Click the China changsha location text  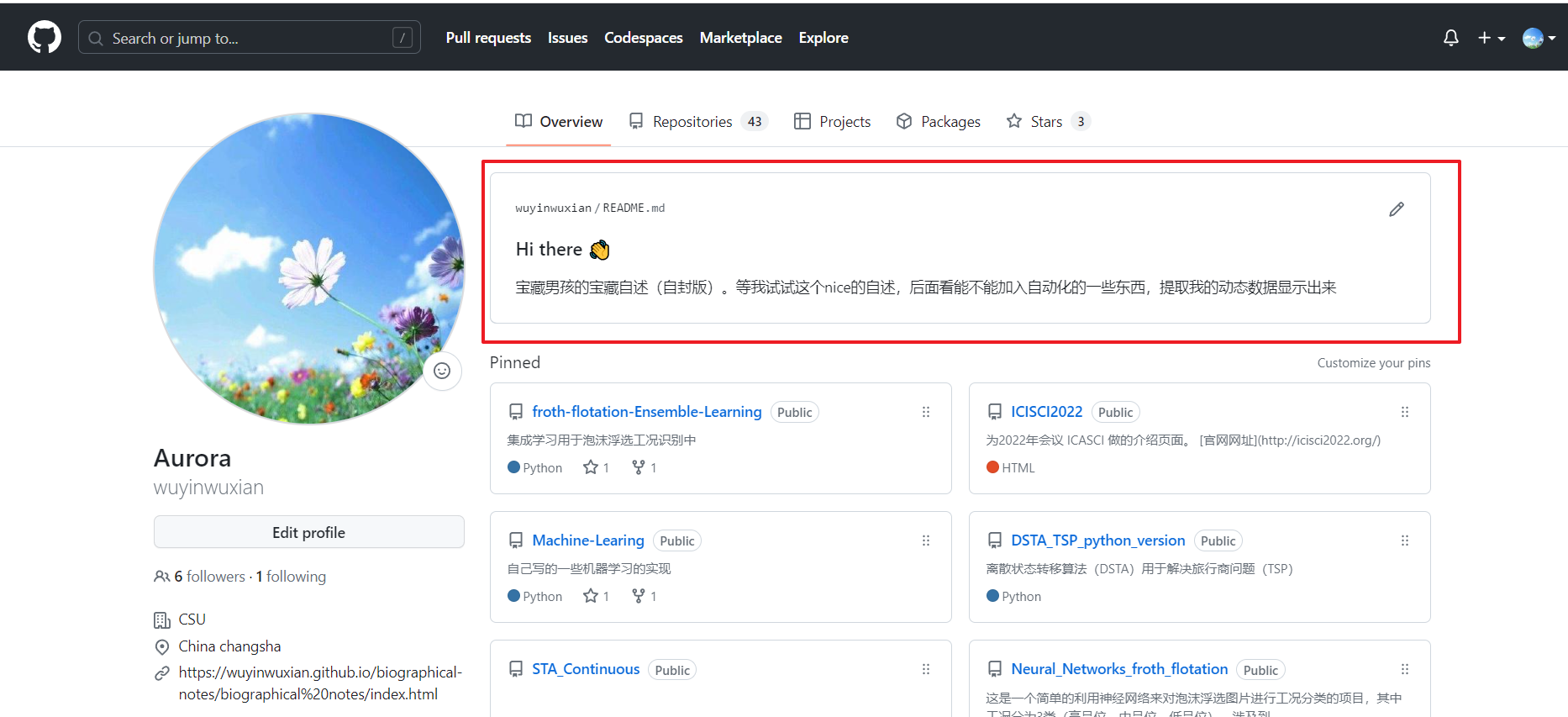tap(229, 646)
